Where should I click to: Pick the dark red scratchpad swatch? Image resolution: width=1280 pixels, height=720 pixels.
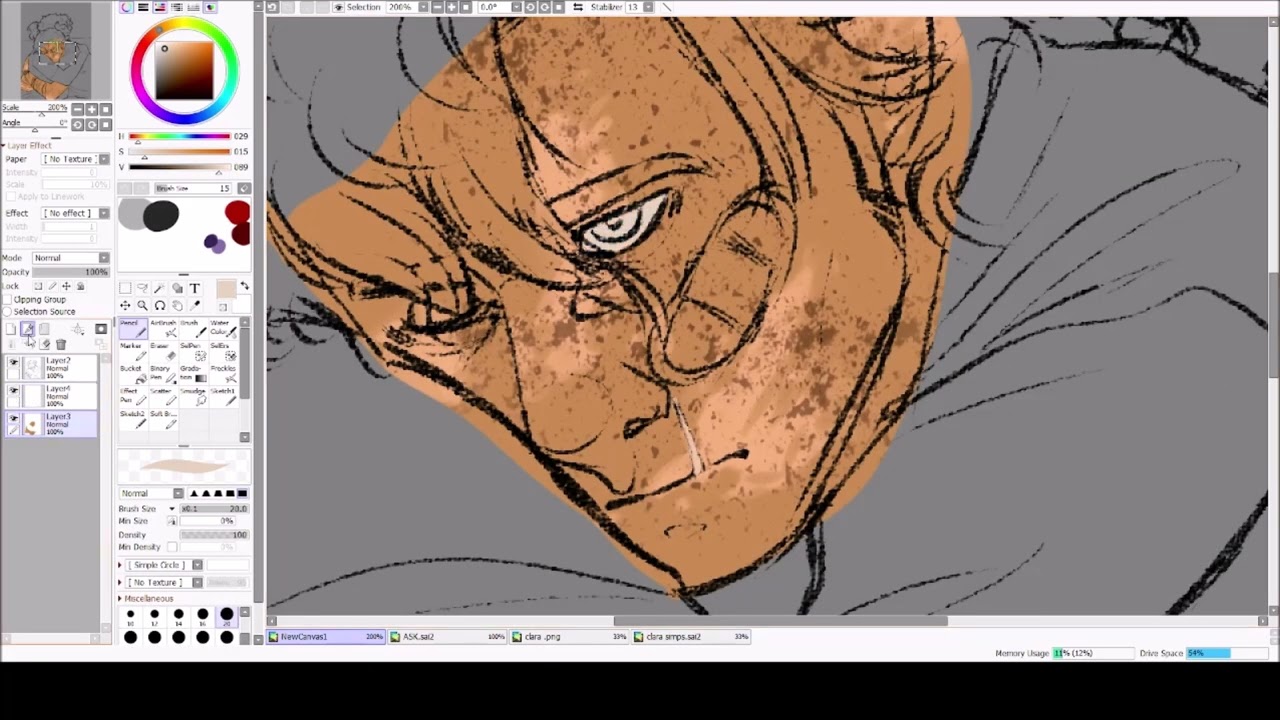click(241, 235)
